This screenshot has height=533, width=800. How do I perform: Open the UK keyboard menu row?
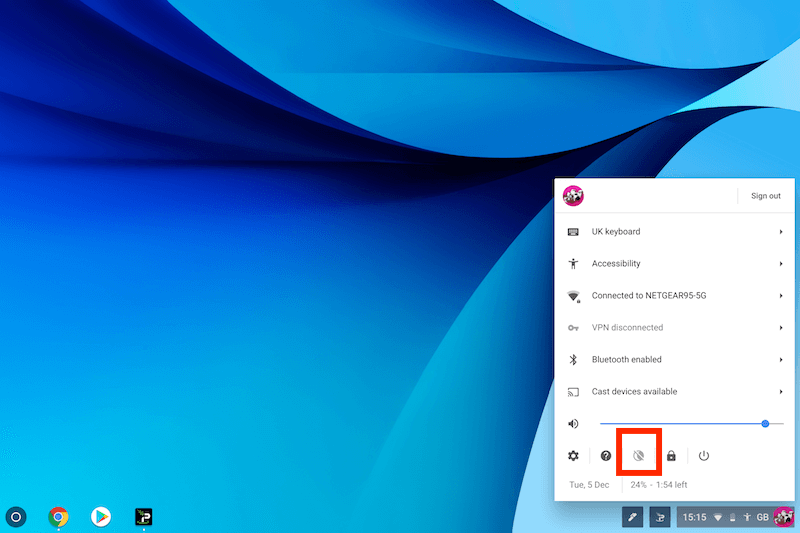coord(674,232)
